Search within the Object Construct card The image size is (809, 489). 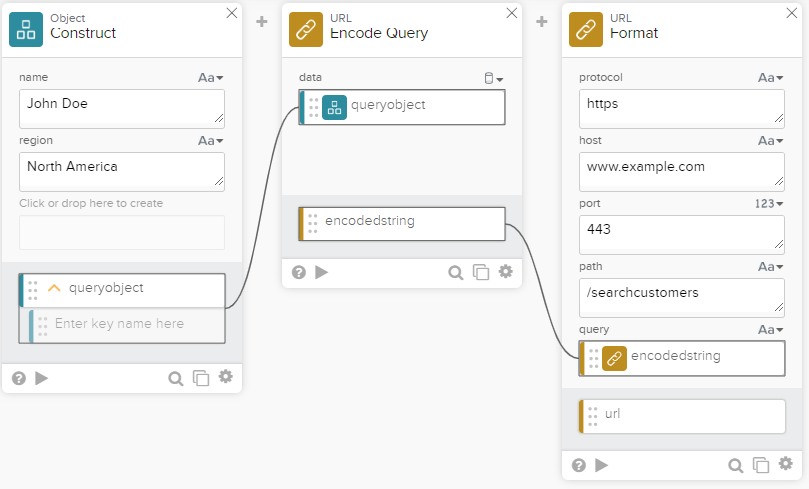[175, 378]
